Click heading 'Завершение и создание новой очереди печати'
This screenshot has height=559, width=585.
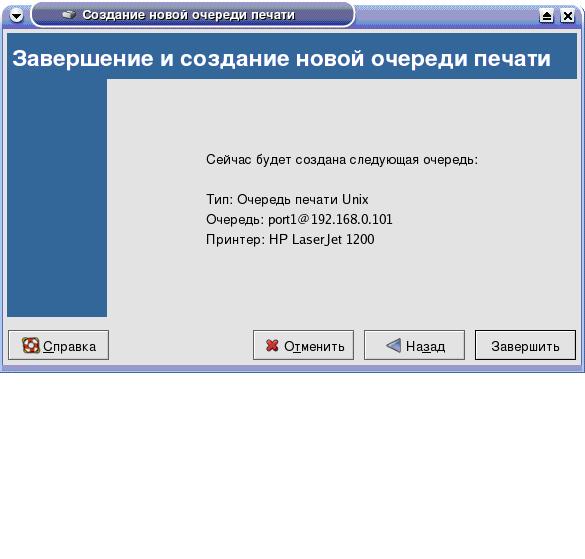281,59
